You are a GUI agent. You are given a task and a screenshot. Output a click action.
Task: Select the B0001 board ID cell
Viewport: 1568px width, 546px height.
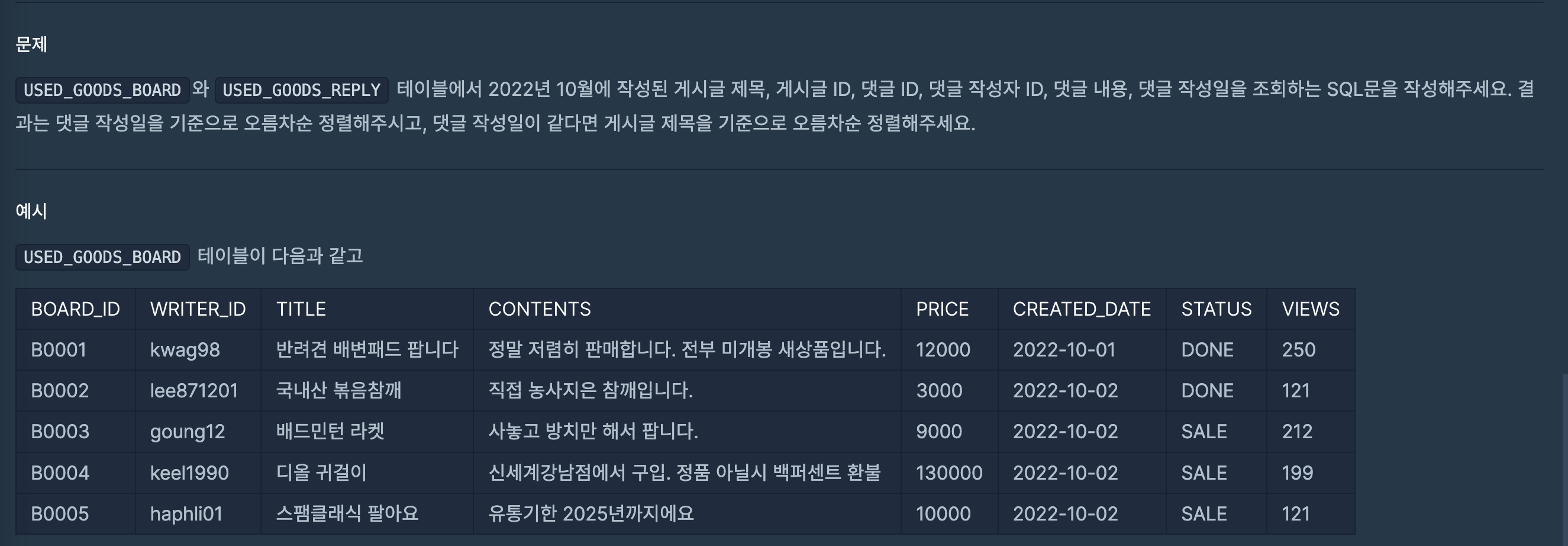(59, 350)
